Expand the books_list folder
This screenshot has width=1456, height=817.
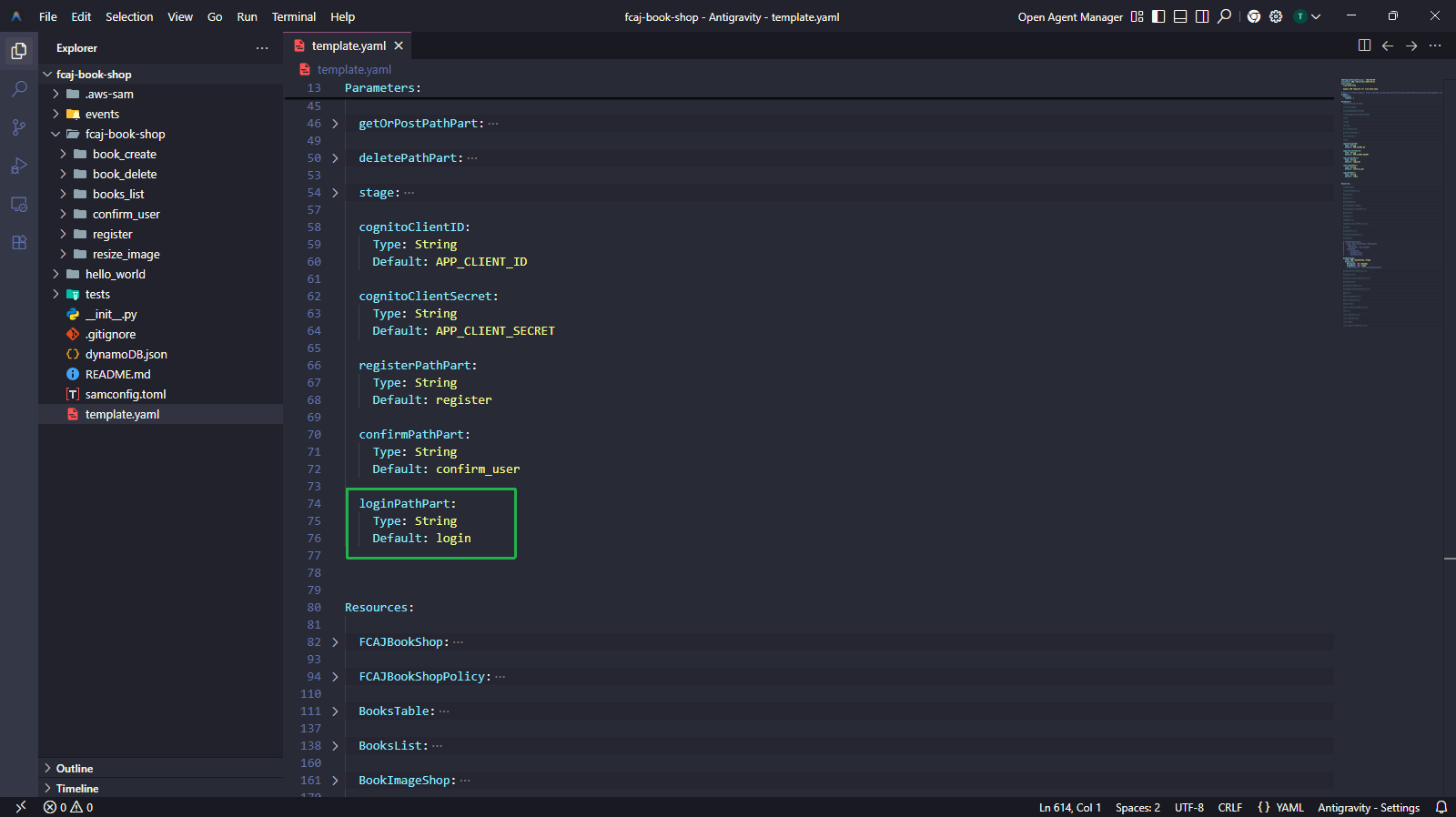[160, 195]
